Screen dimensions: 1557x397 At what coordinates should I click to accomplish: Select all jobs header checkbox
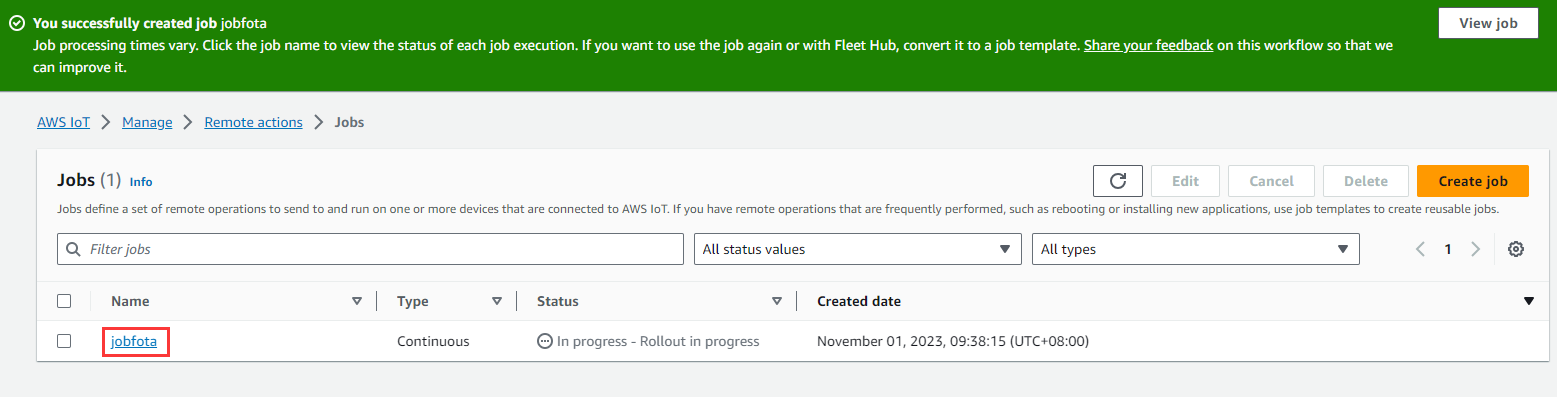click(x=64, y=301)
